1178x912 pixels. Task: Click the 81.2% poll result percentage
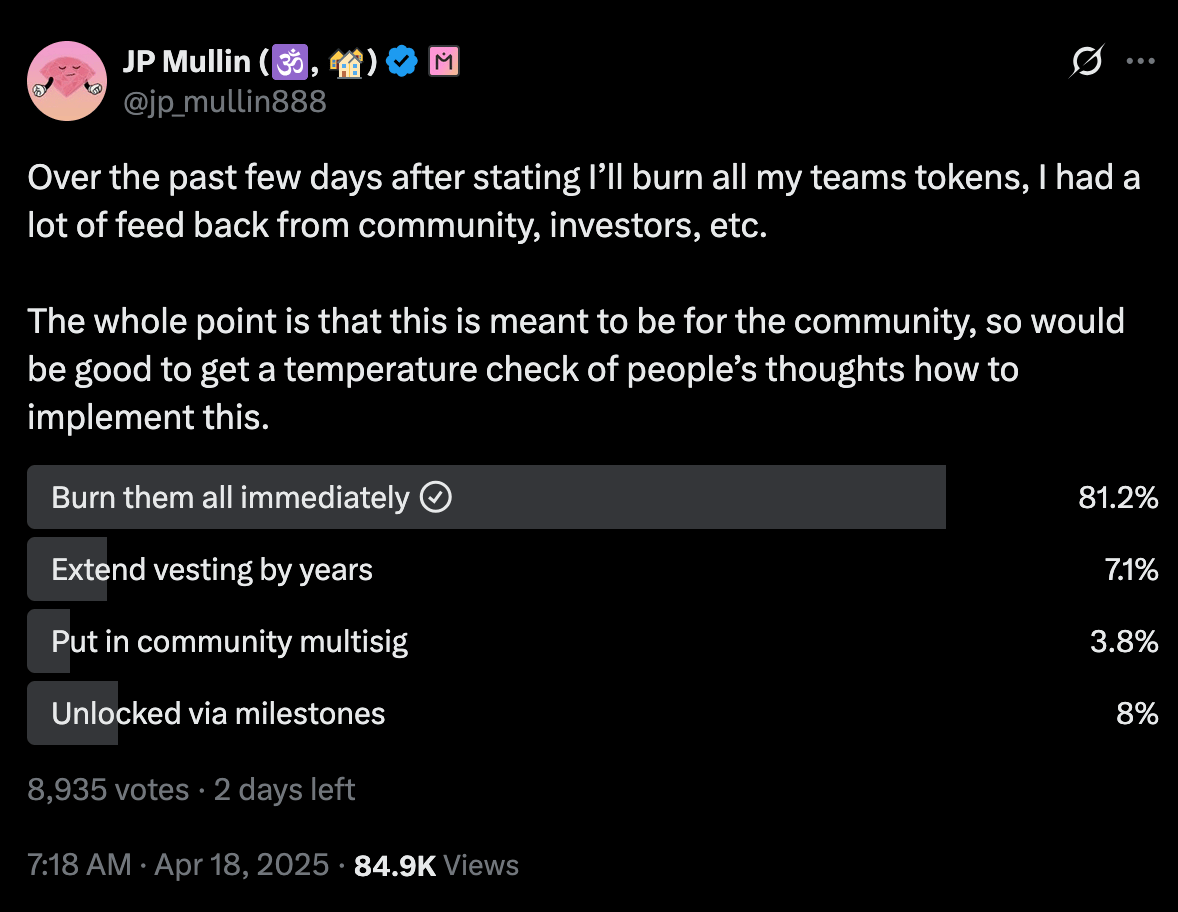(x=1118, y=497)
